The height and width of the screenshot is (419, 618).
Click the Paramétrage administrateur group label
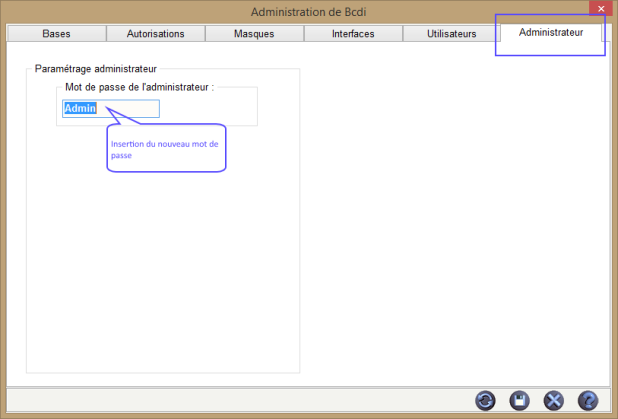(96, 69)
